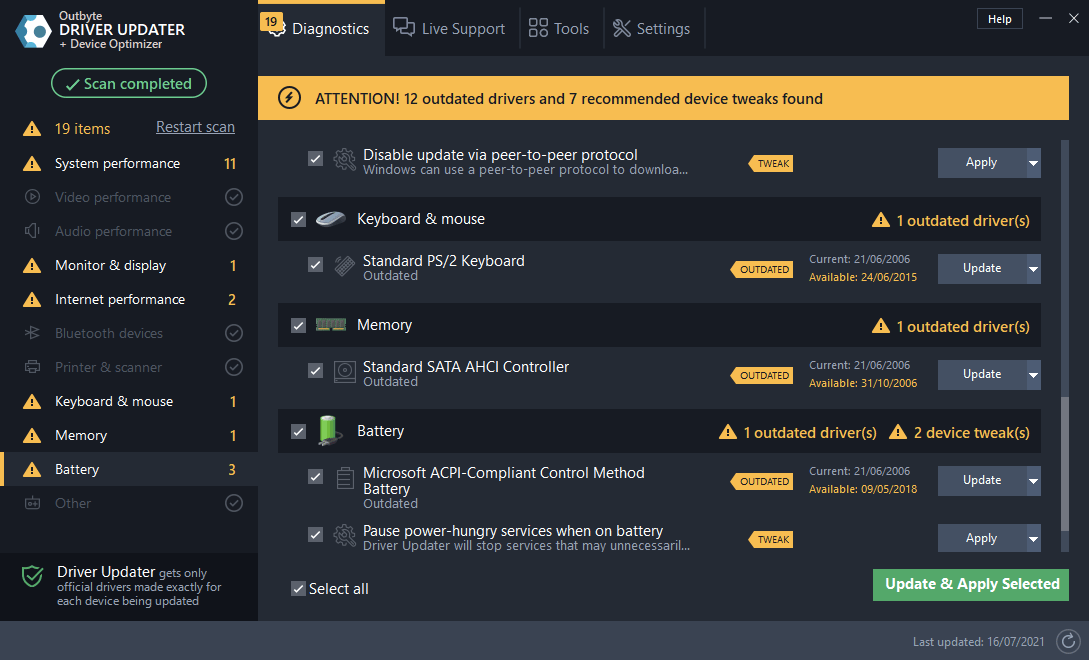The height and width of the screenshot is (660, 1089).
Task: Click the gear icon next to peer-to-peer tweak
Action: 344,160
